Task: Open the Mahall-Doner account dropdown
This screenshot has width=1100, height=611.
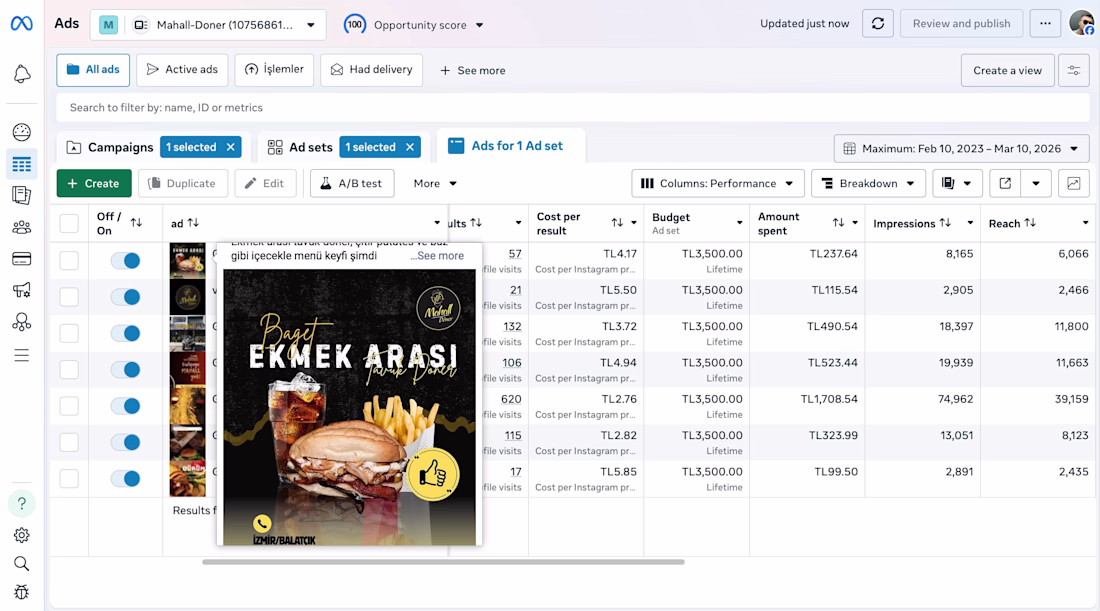Action: (x=208, y=25)
